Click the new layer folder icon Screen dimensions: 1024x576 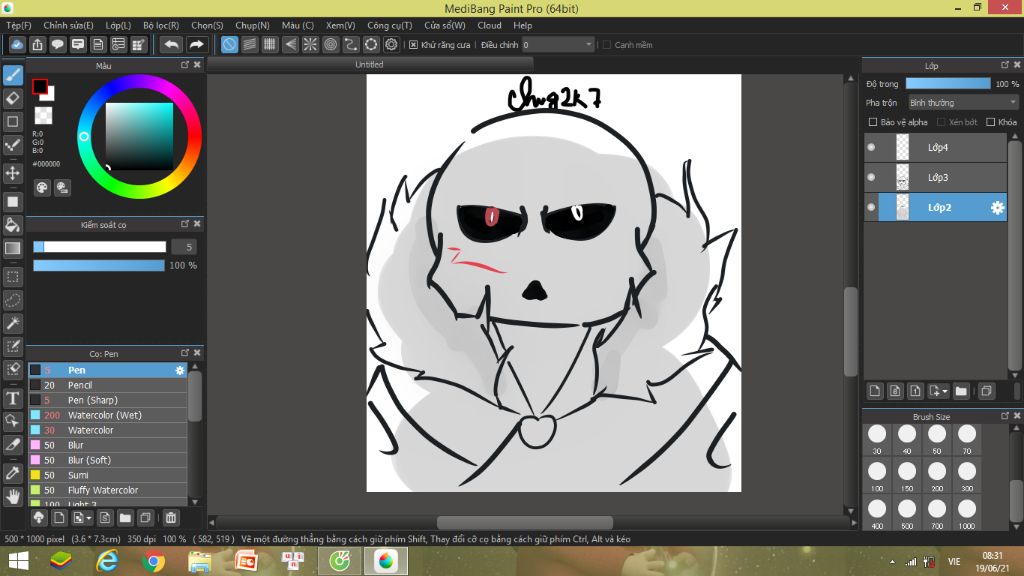pos(961,391)
